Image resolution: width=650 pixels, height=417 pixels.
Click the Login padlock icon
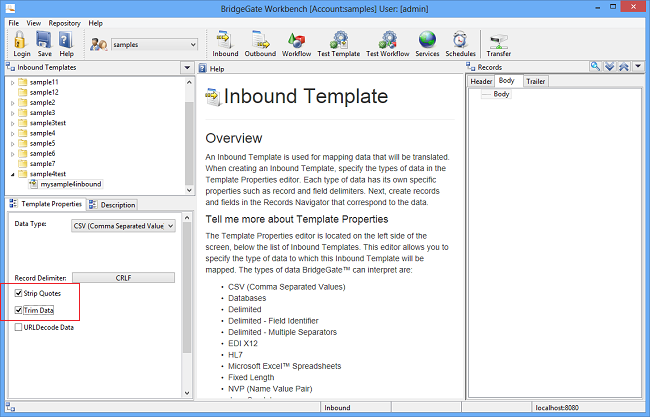click(21, 40)
